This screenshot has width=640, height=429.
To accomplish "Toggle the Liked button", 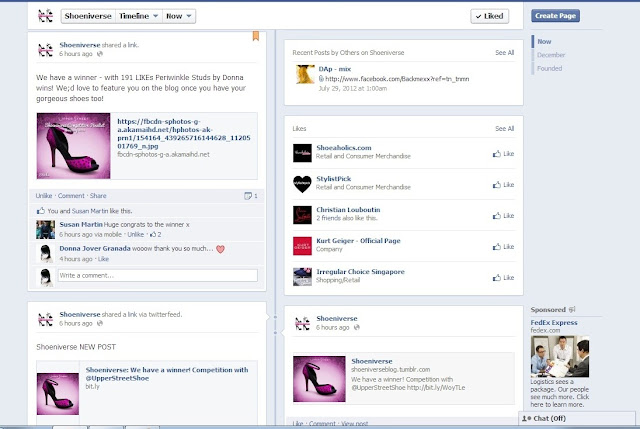I will [x=489, y=16].
